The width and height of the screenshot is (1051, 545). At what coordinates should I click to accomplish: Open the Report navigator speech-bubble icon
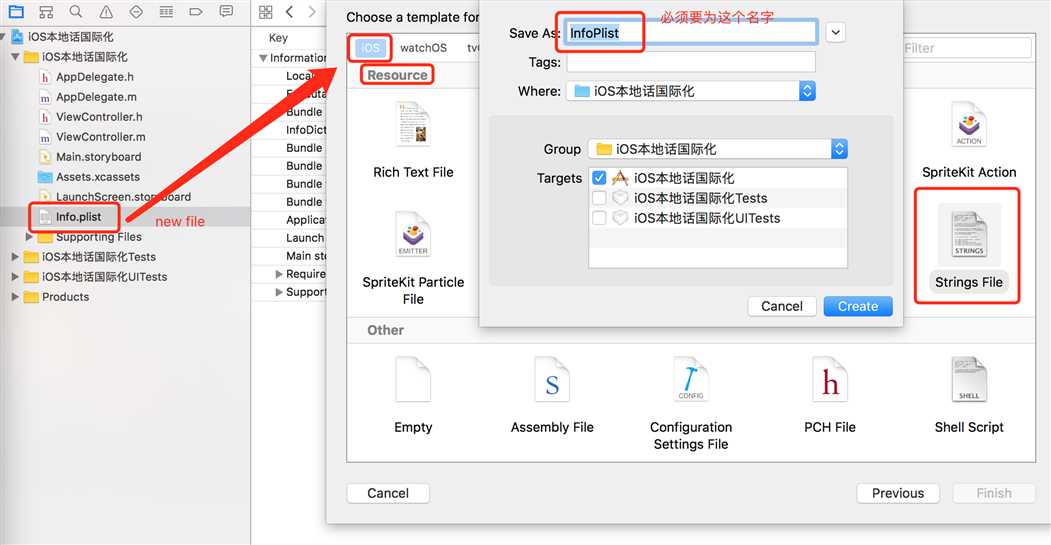click(x=227, y=11)
